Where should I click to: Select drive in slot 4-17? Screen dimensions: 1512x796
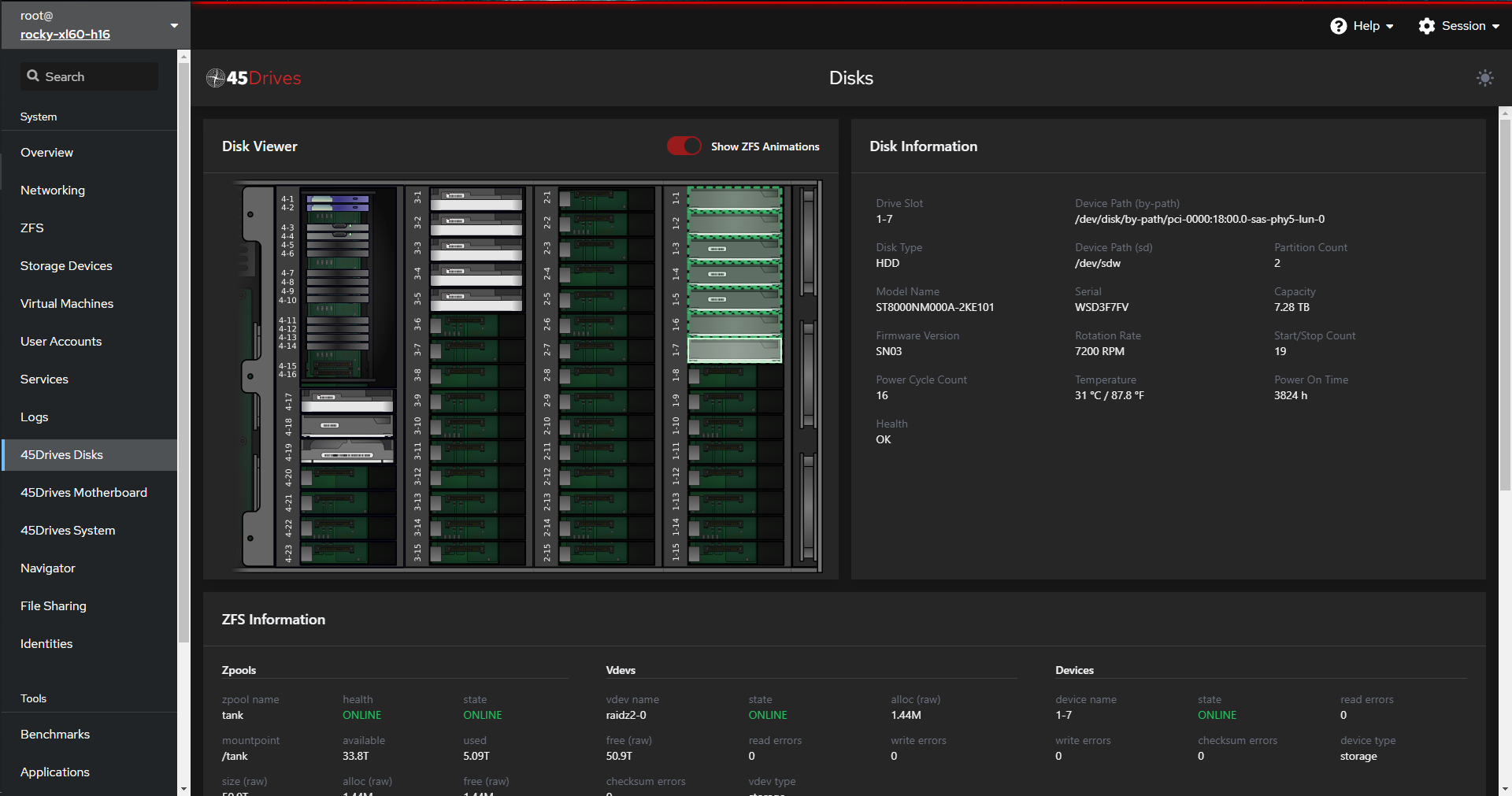point(347,402)
